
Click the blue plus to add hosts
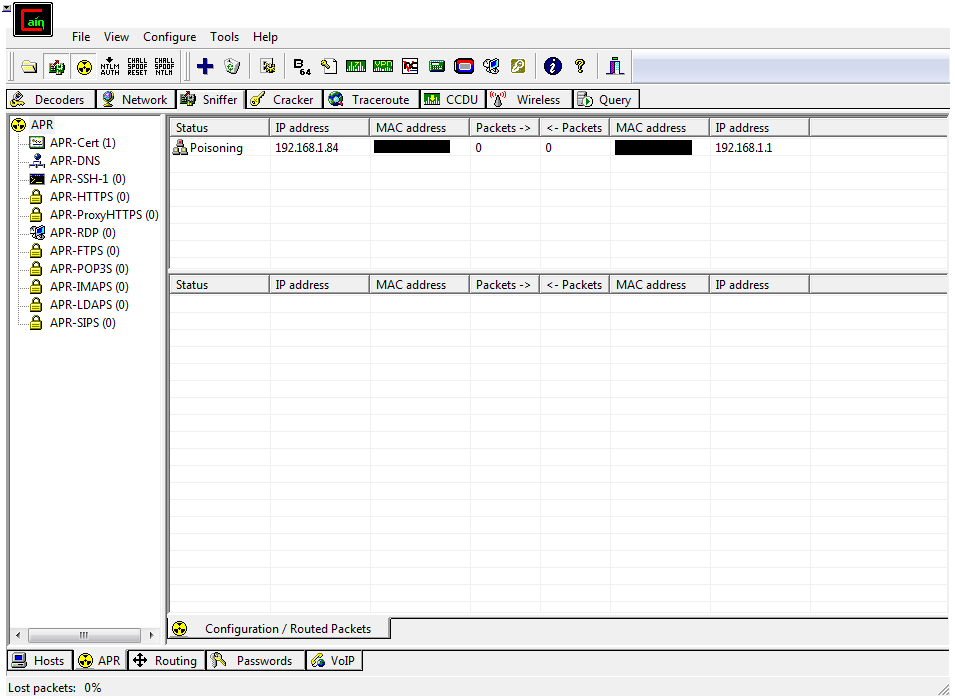pos(204,66)
